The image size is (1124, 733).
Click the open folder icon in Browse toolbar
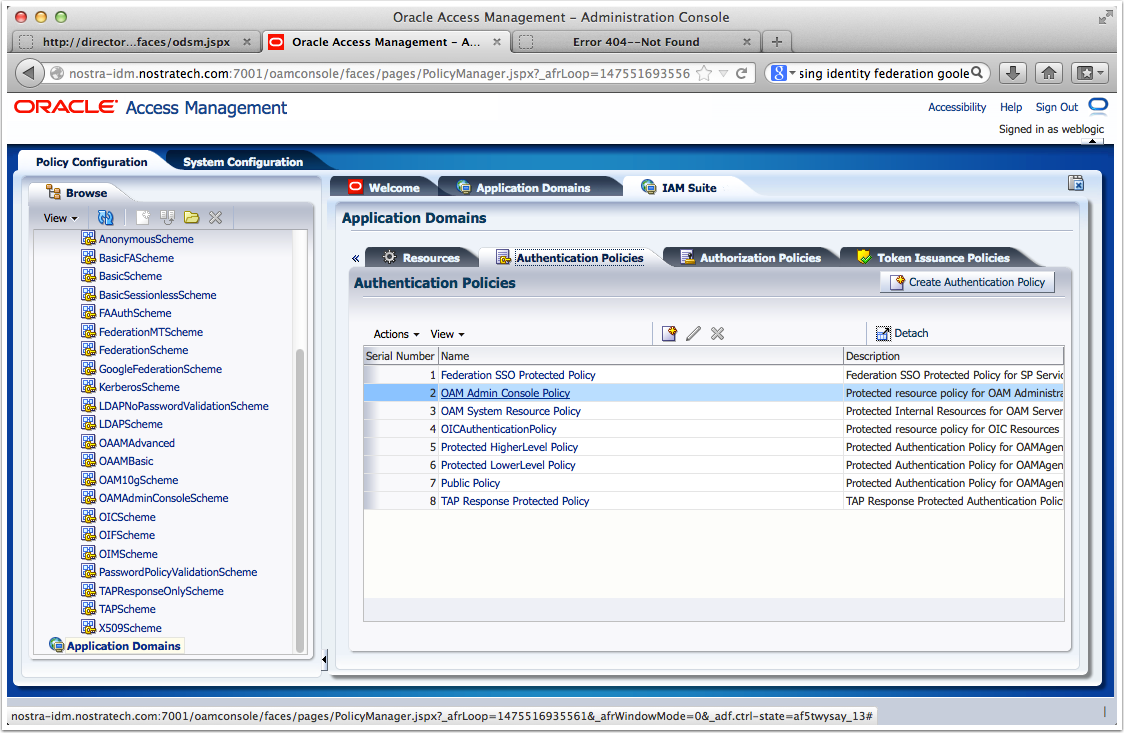(191, 217)
